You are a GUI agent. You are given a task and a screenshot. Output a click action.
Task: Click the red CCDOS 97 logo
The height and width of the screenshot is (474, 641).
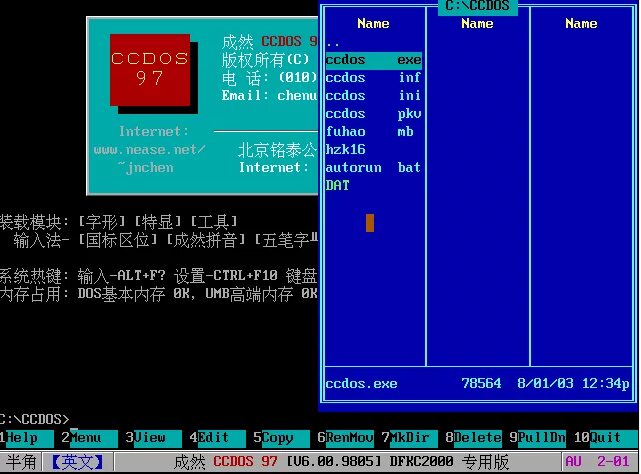click(150, 70)
